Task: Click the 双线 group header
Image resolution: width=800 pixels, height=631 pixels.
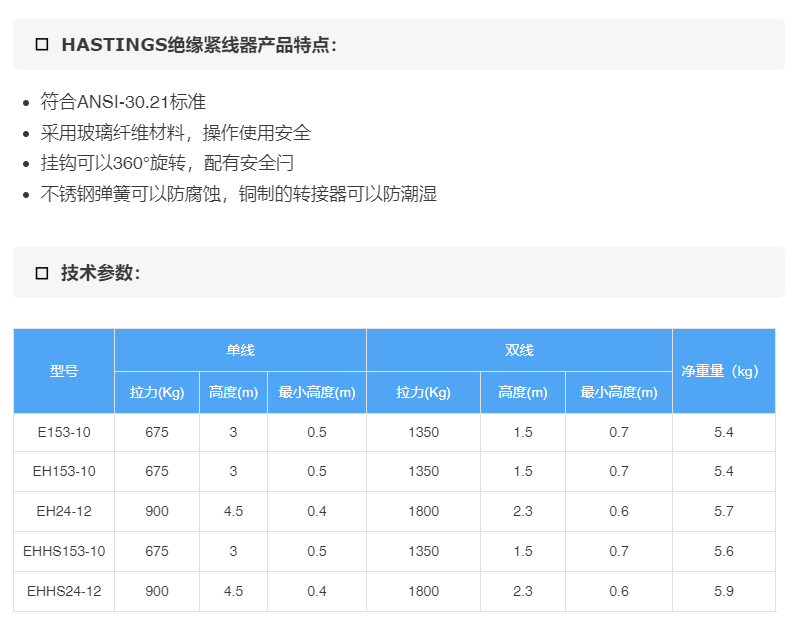Action: click(x=519, y=350)
